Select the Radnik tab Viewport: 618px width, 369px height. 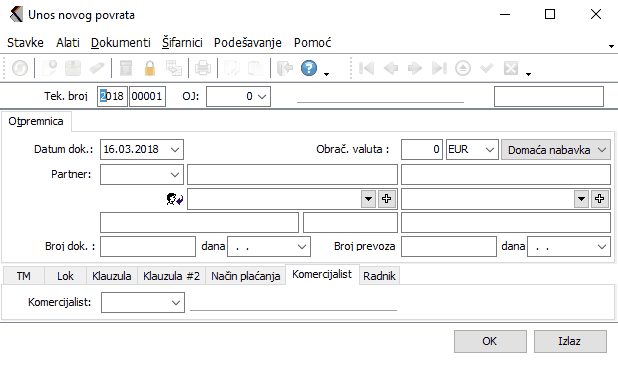379,276
